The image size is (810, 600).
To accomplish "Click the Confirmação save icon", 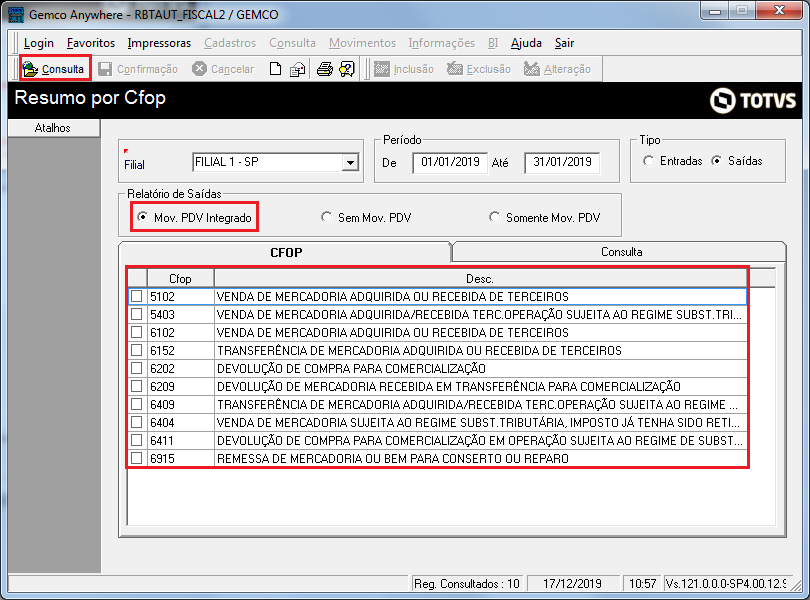I will (105, 69).
